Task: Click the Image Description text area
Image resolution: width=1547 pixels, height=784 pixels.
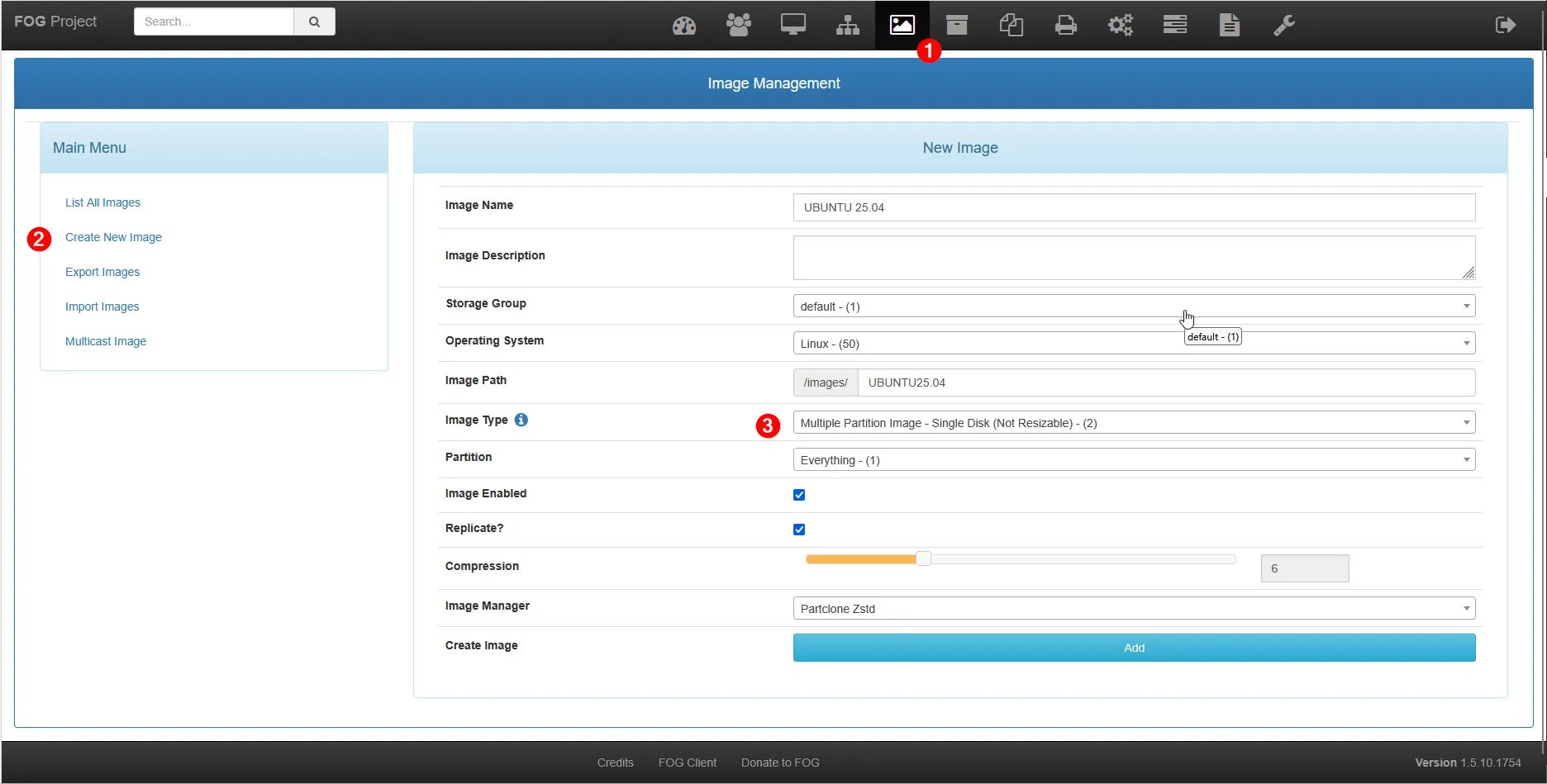Action: click(1134, 258)
